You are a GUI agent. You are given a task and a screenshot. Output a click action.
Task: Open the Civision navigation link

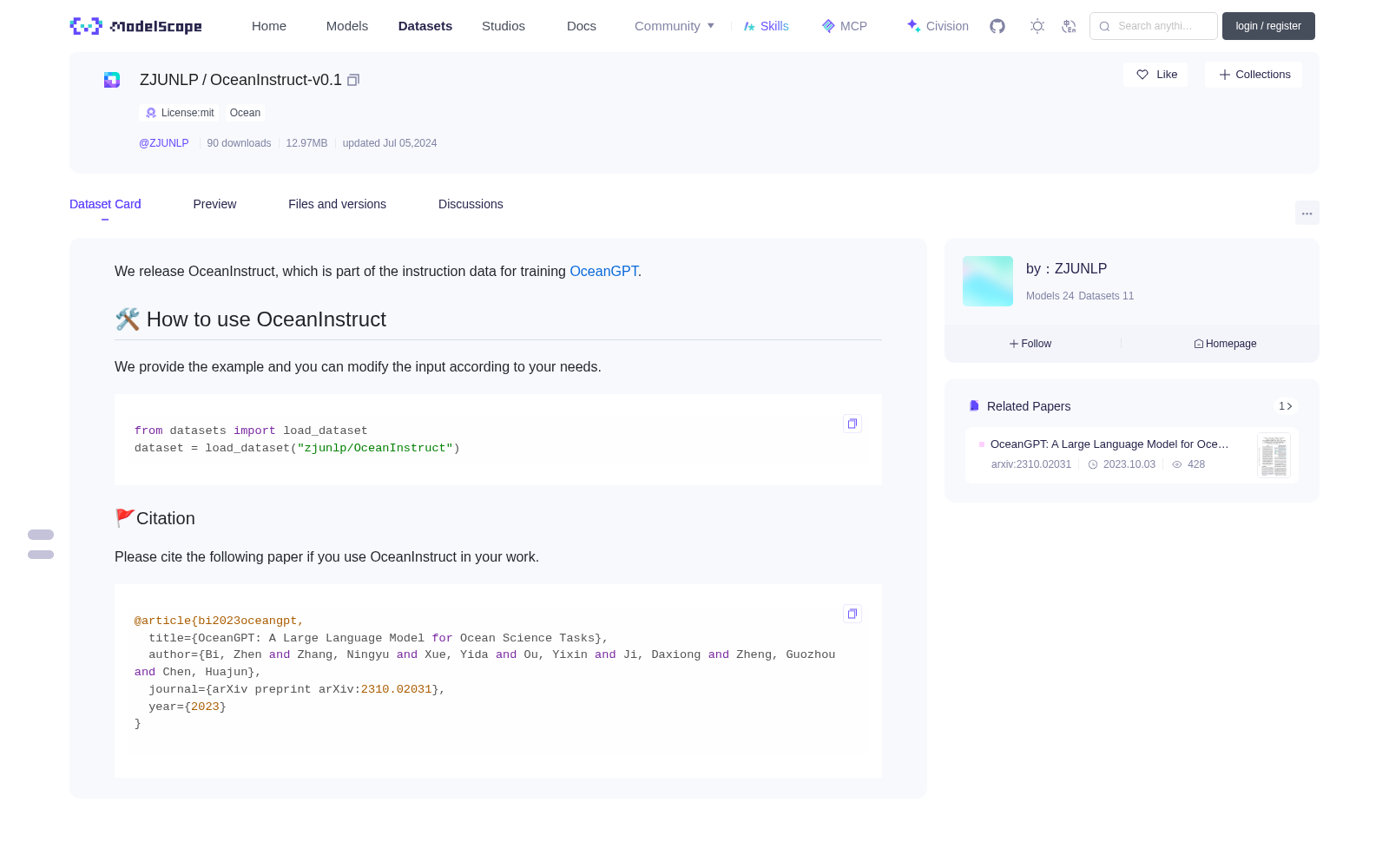938,26
